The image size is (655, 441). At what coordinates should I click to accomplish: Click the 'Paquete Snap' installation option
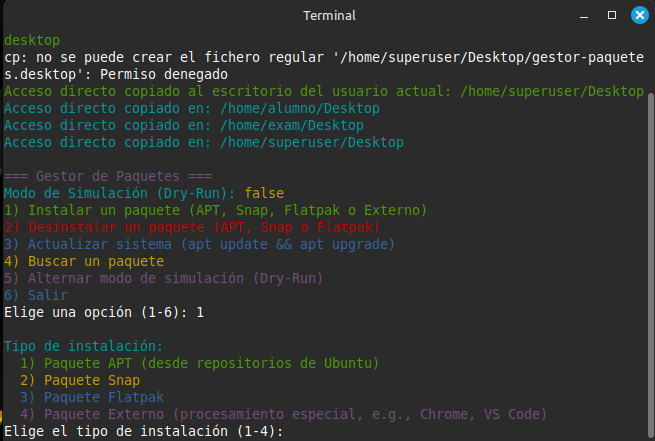80,380
